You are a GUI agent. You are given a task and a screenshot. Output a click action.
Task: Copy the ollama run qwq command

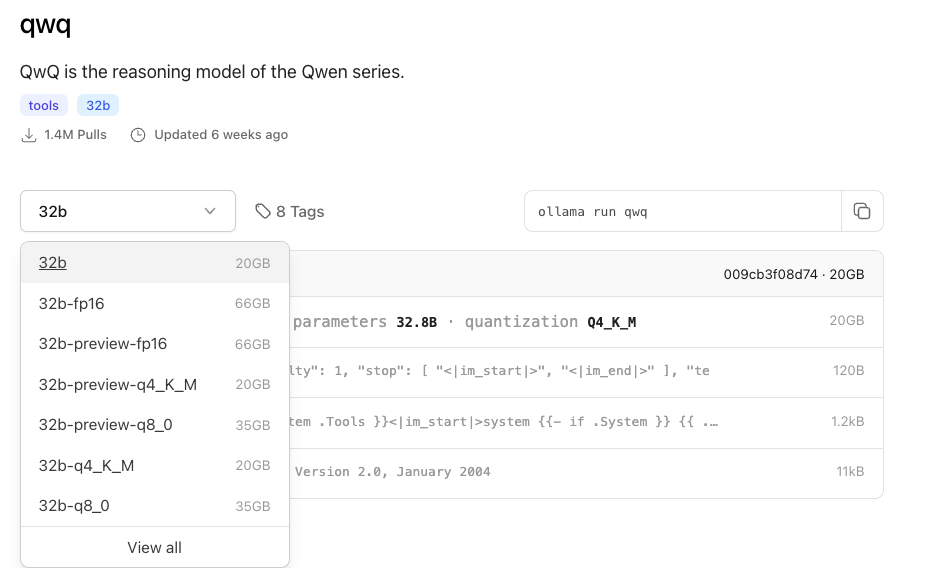862,211
